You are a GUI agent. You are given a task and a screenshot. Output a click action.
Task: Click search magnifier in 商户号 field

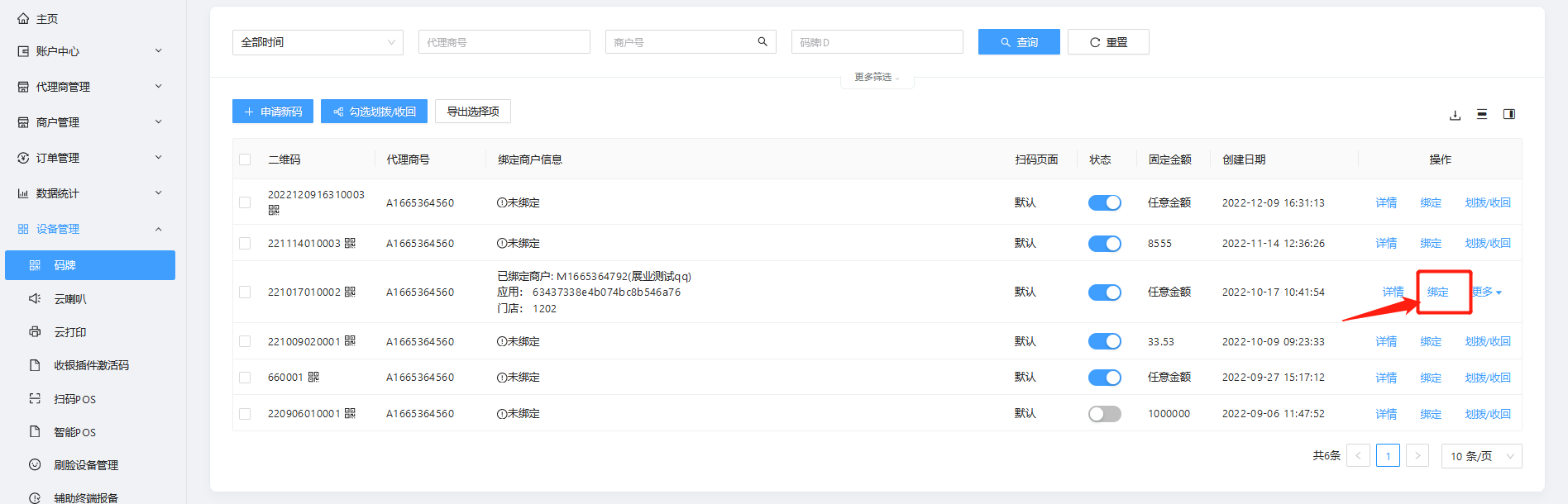[762, 41]
